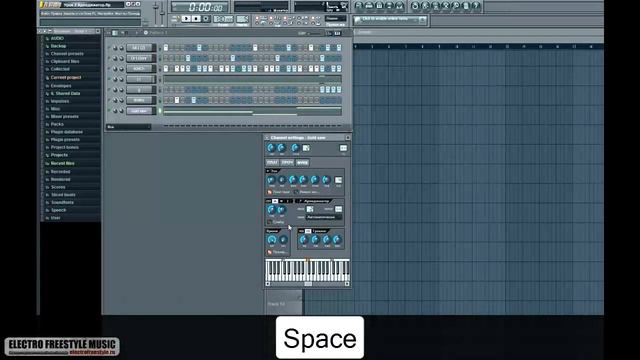Toggle the first step of the 808CH row
Screen dimensions: 640x360
coord(166,69)
